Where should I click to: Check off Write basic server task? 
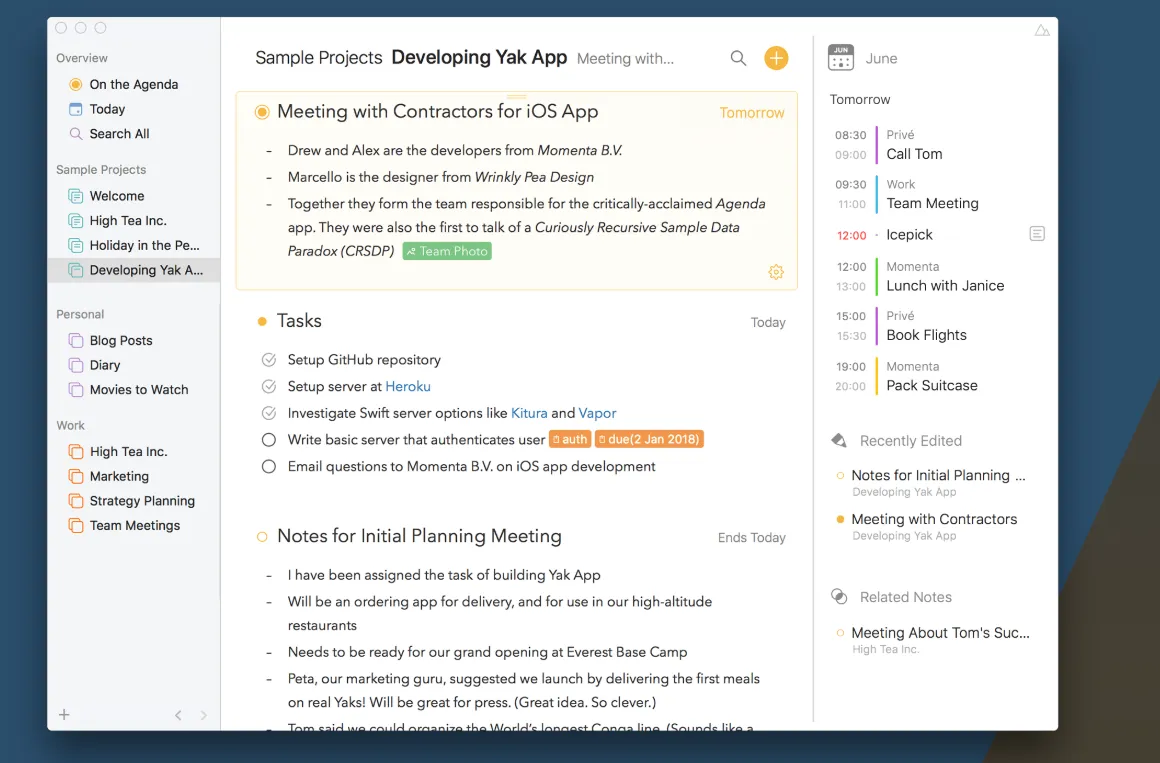tap(269, 440)
